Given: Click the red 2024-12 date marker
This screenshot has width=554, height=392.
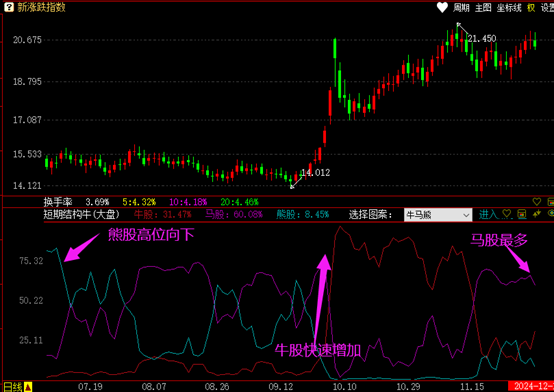Looking at the screenshot, I should coord(531,386).
